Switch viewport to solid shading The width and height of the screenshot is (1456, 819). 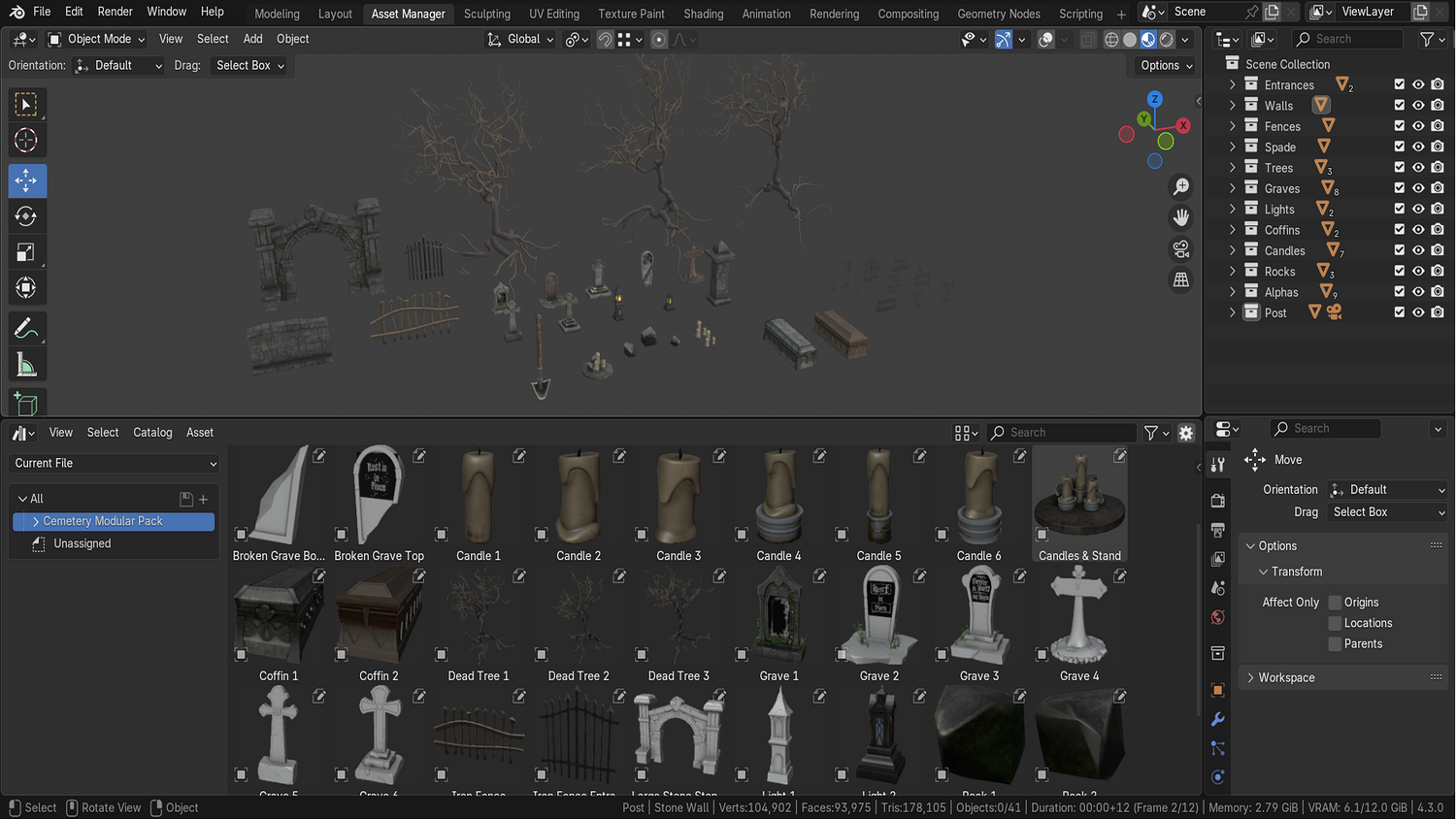click(1130, 40)
